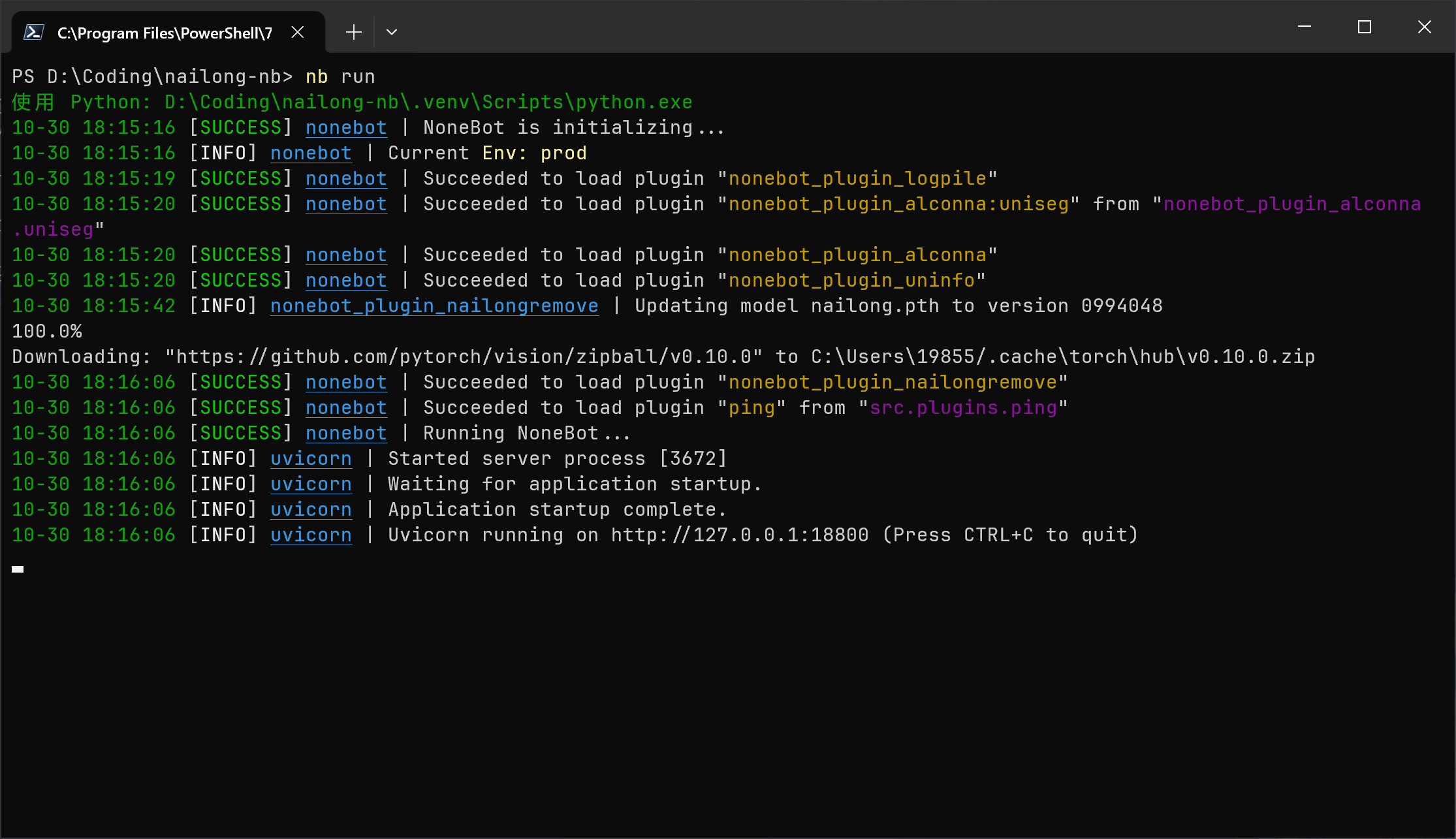
Task: Click the PowerShell icon in tab
Action: (34, 33)
